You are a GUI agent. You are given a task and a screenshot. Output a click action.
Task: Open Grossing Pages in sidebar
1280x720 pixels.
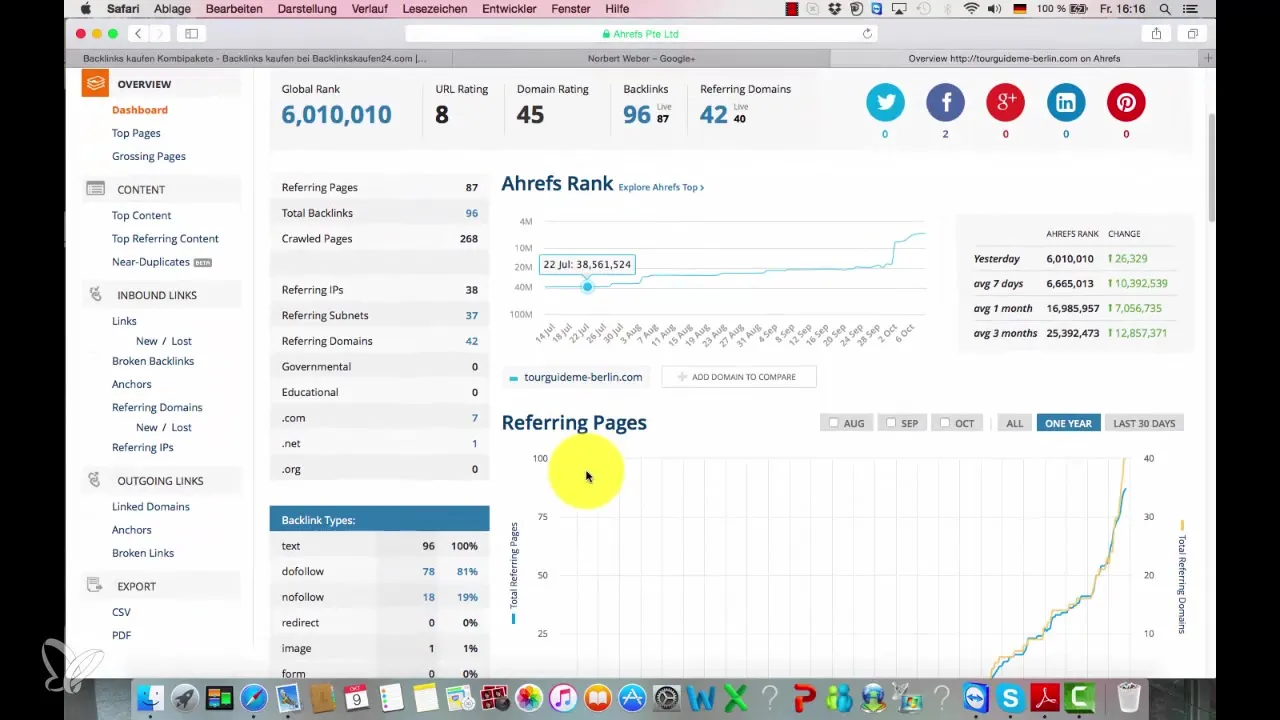pos(149,156)
